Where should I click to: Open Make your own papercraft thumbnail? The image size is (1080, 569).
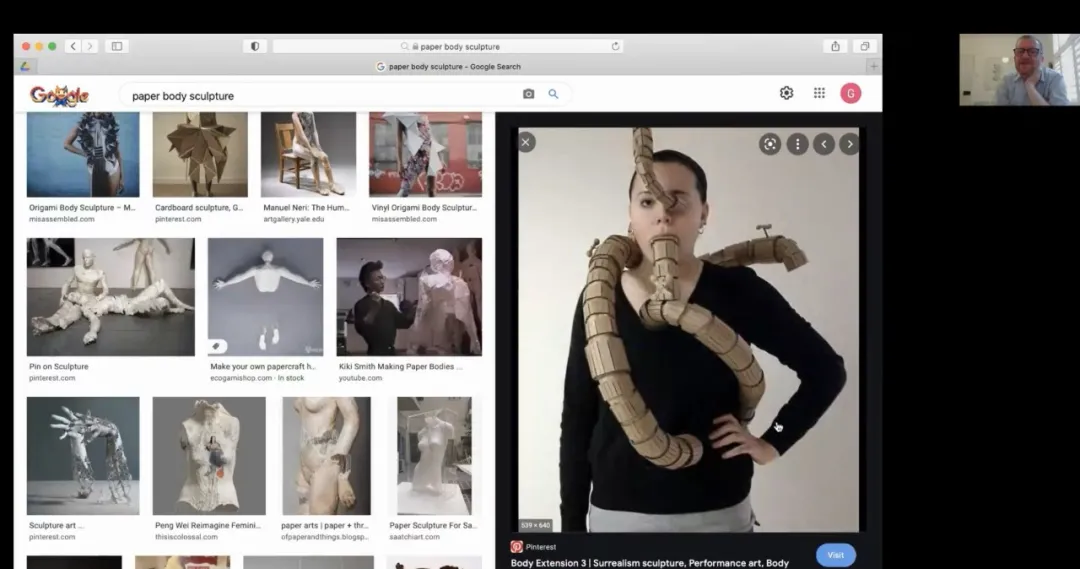[x=265, y=297]
